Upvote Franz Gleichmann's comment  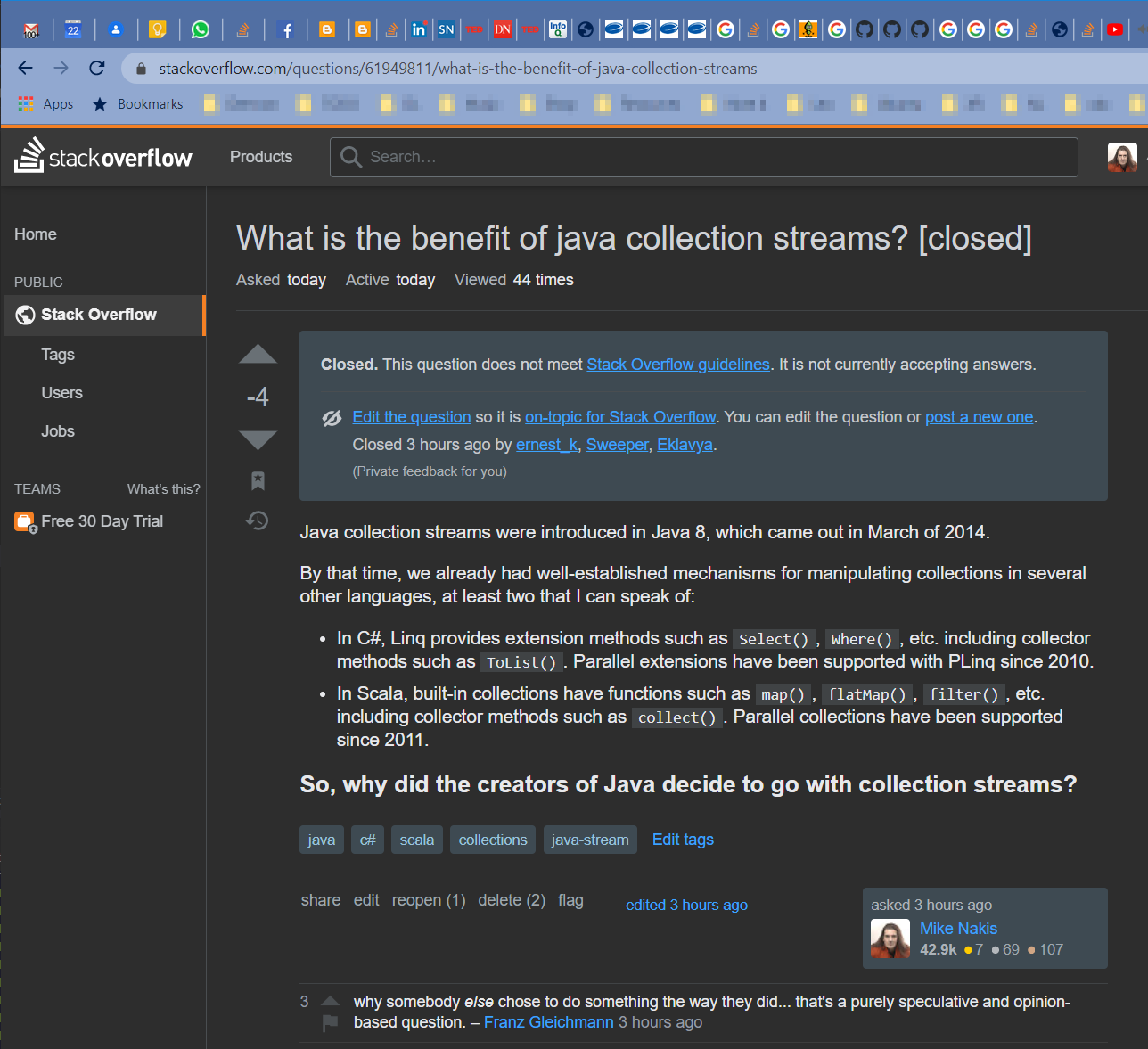pos(330,1001)
